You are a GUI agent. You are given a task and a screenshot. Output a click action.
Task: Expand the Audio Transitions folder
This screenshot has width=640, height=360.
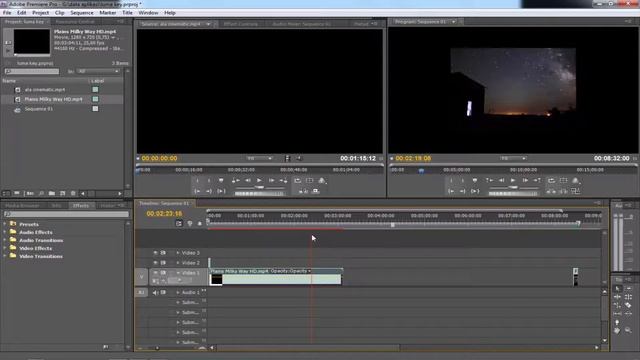click(5, 240)
